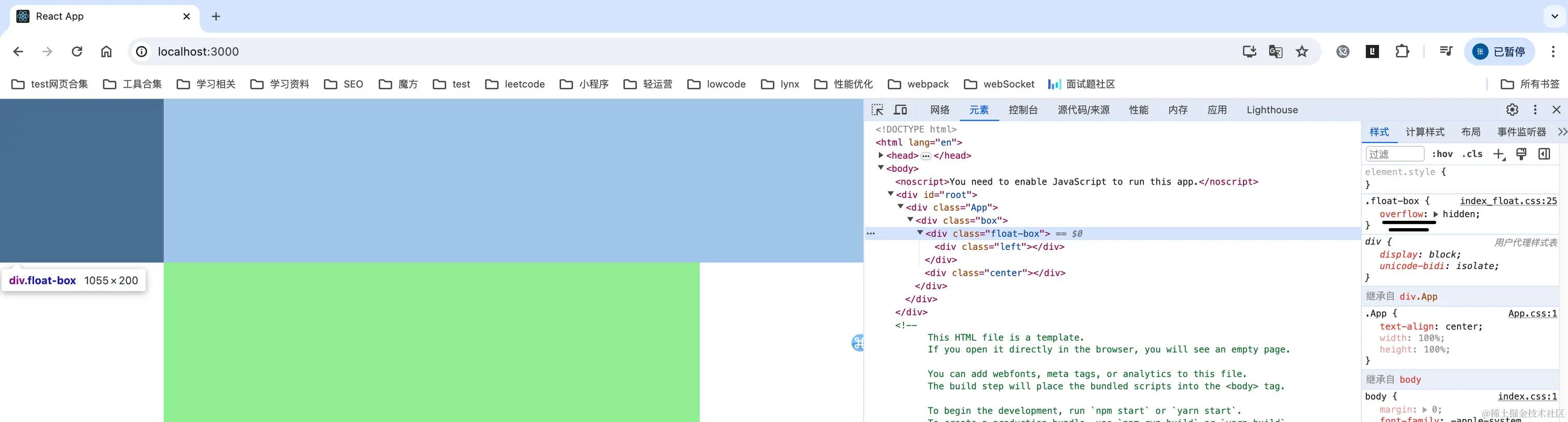Open index_float.css:25 source link

click(x=1508, y=201)
